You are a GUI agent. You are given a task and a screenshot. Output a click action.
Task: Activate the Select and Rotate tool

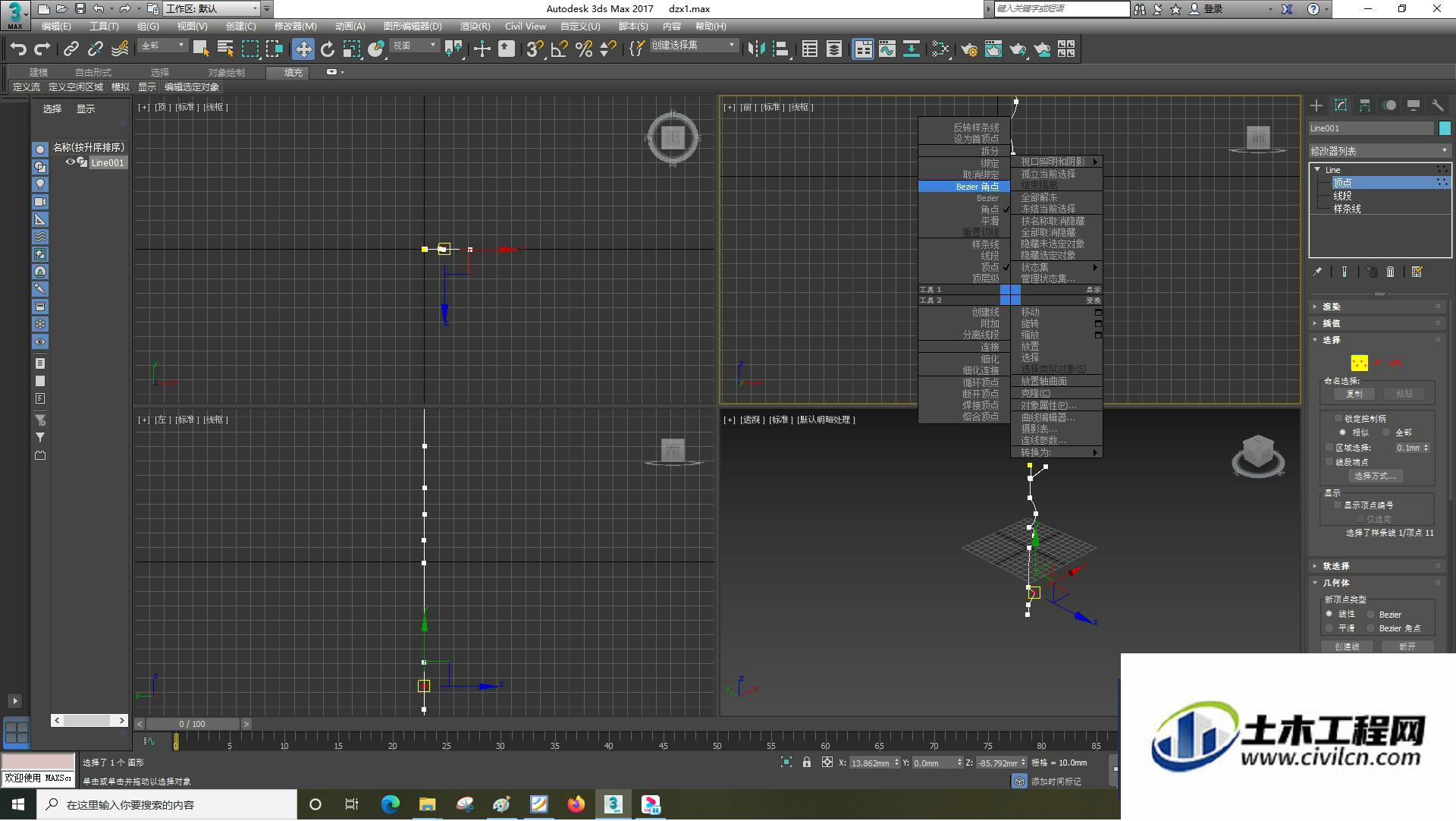(328, 49)
